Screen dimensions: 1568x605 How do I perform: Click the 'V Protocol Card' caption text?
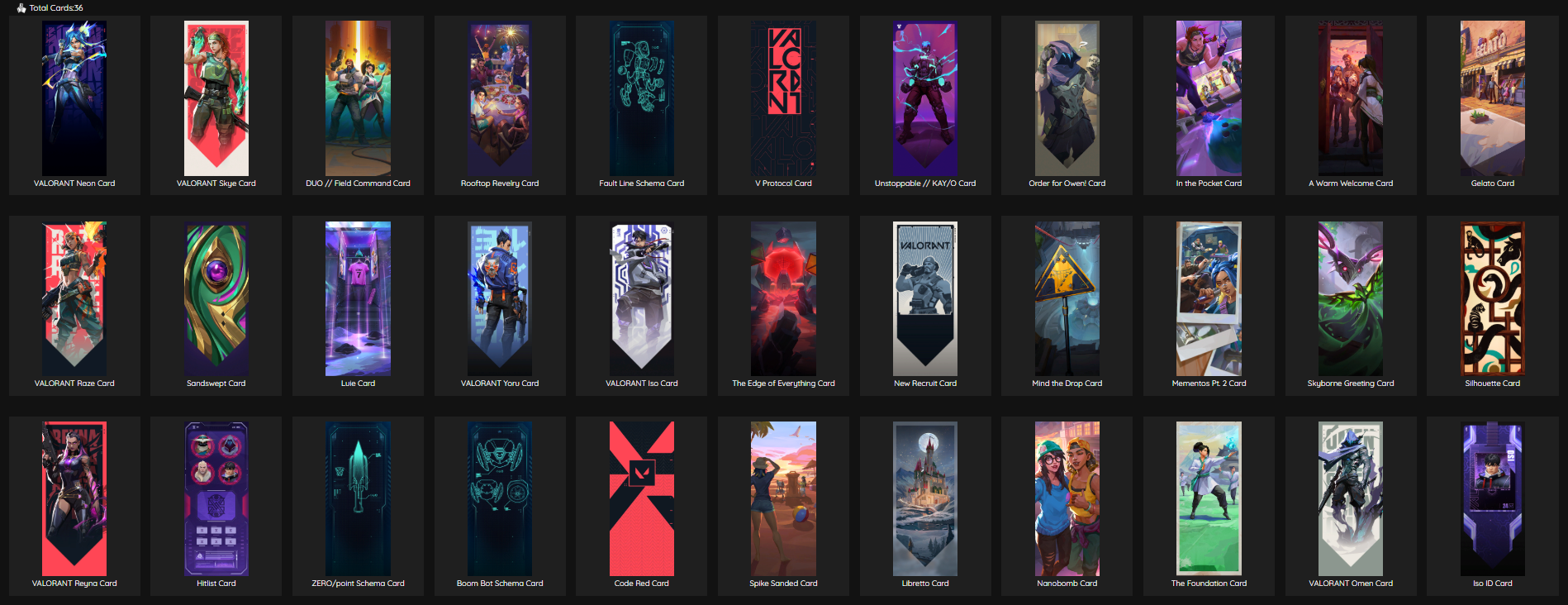pyautogui.click(x=783, y=183)
